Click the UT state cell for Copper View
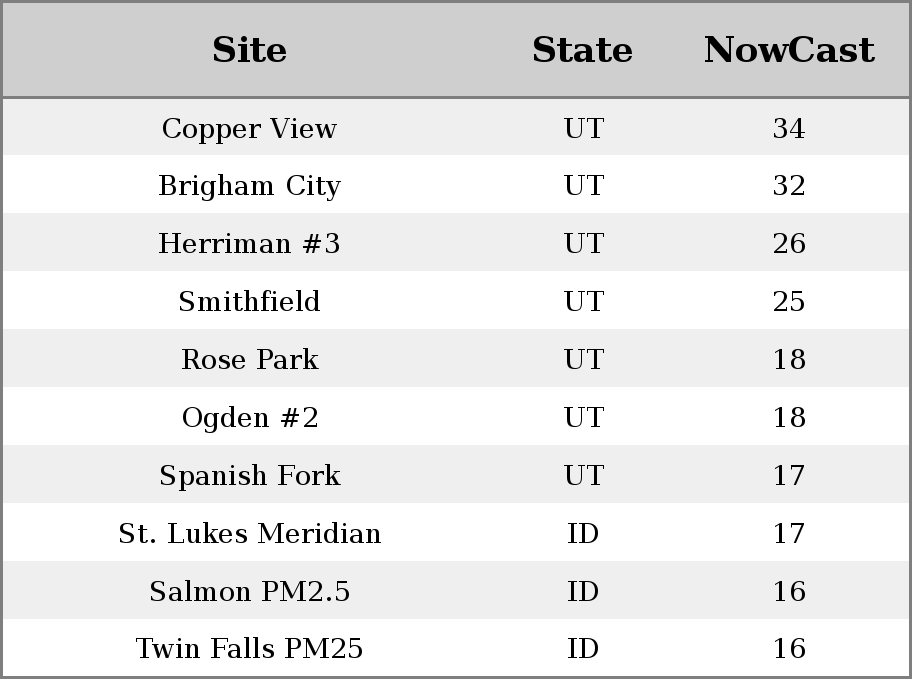The image size is (912, 679). coord(584,129)
